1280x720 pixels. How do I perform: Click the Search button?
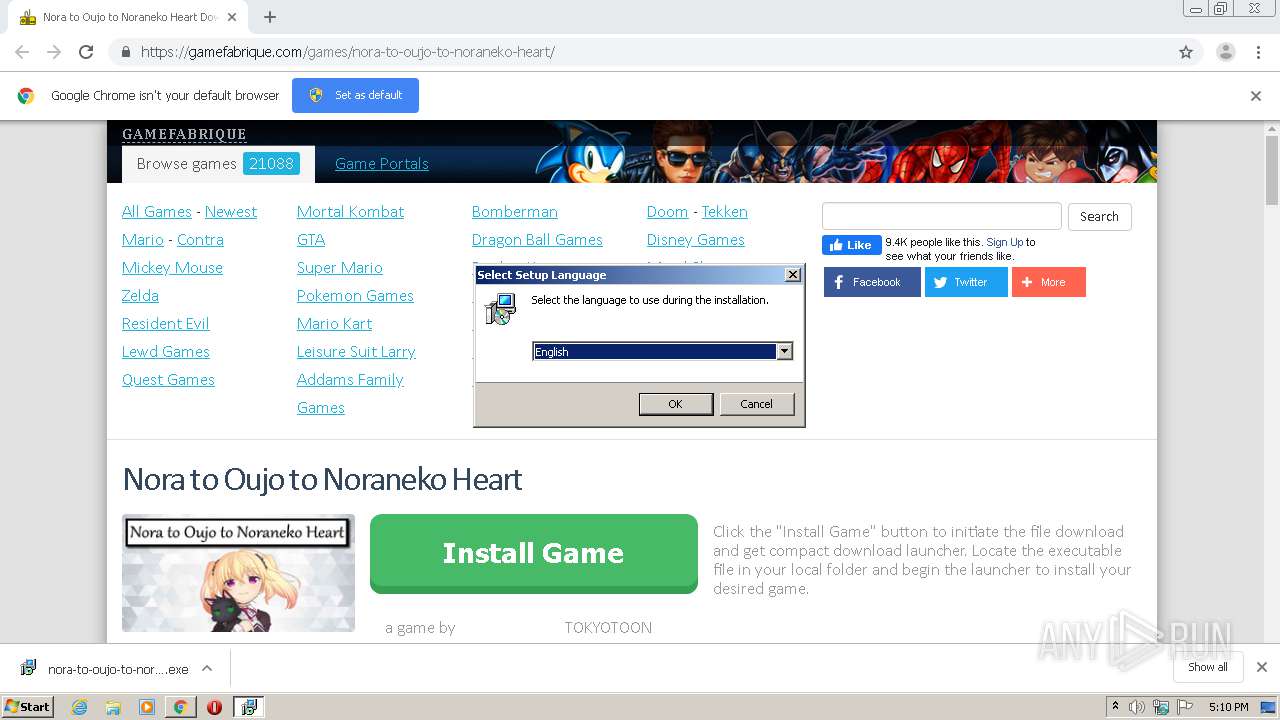1099,217
